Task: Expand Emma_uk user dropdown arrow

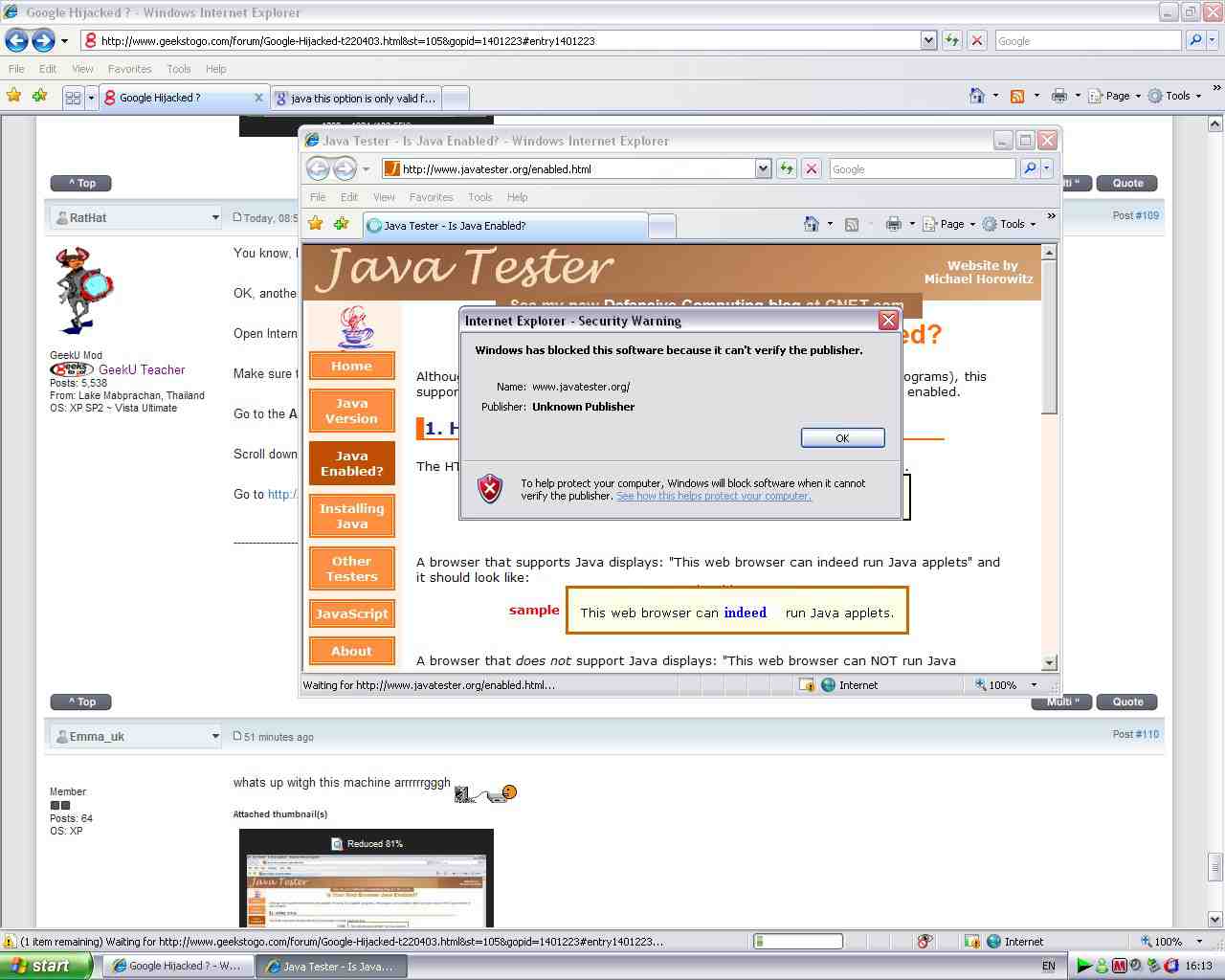Action: coord(215,737)
